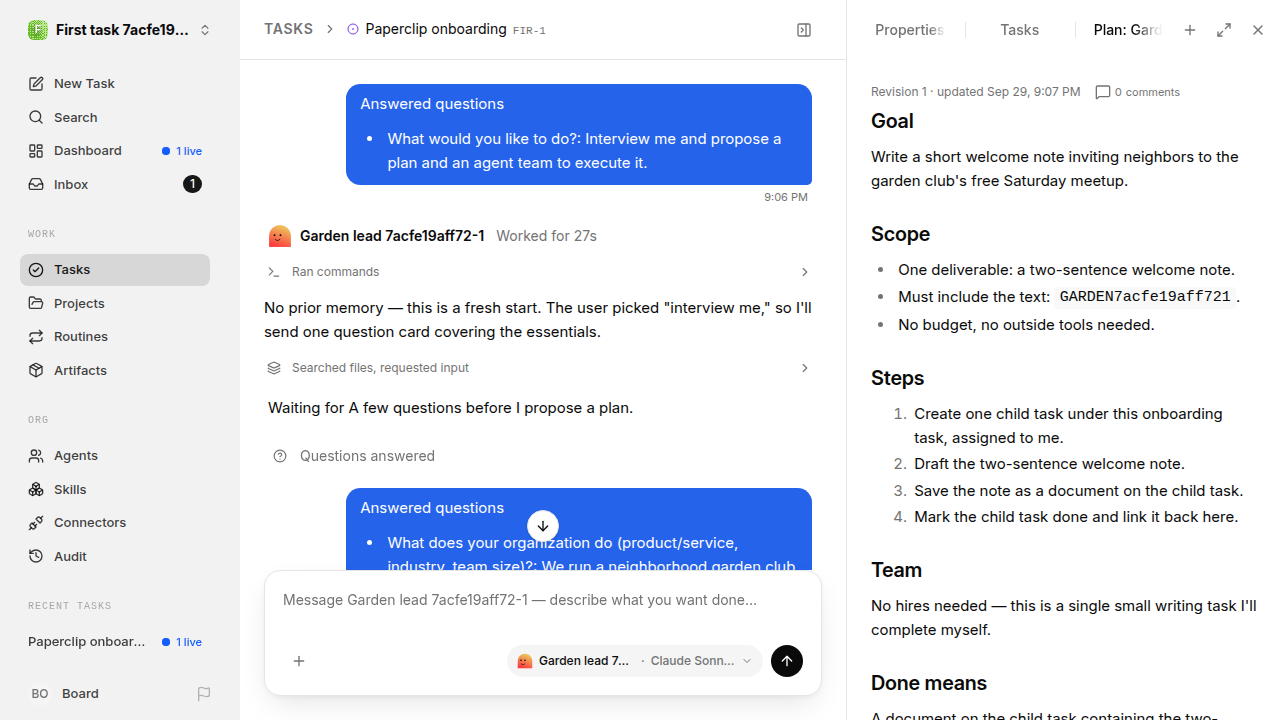Click the green workspace logo icon
1280x720 pixels.
coord(38,30)
